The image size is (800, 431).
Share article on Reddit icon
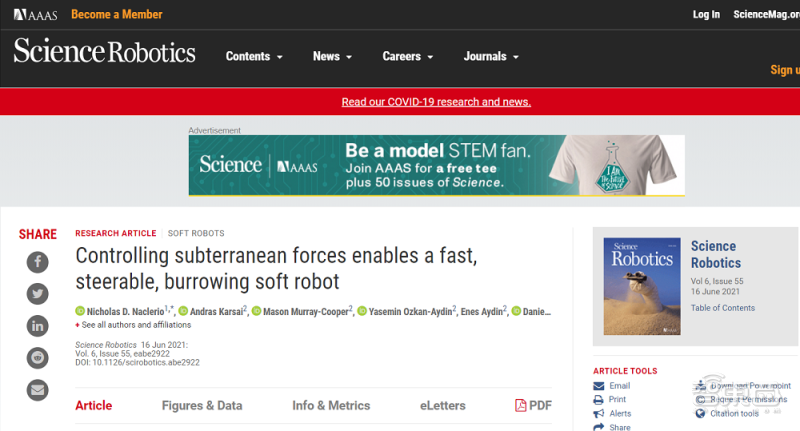pyautogui.click(x=38, y=358)
